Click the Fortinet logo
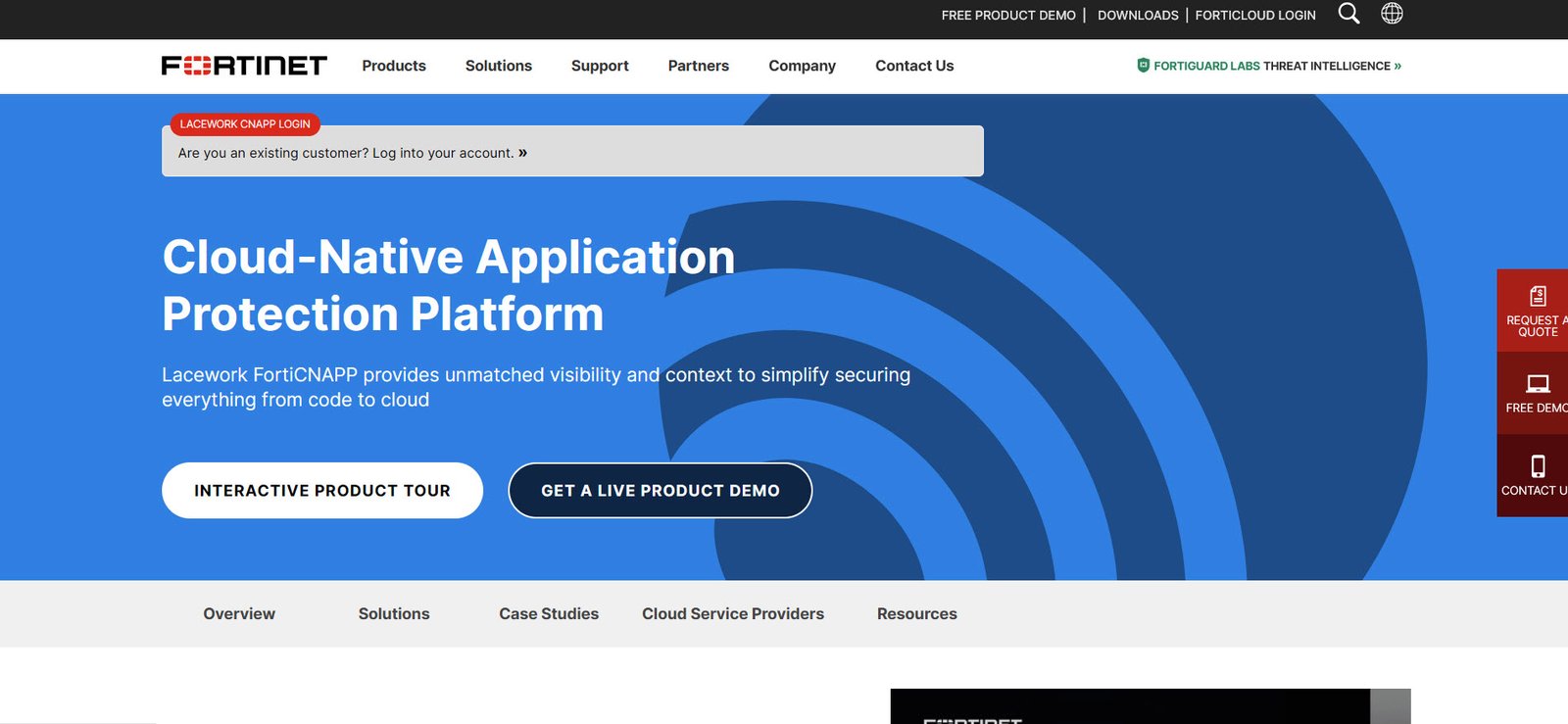Screen dimensions: 1568x724 click(x=244, y=66)
